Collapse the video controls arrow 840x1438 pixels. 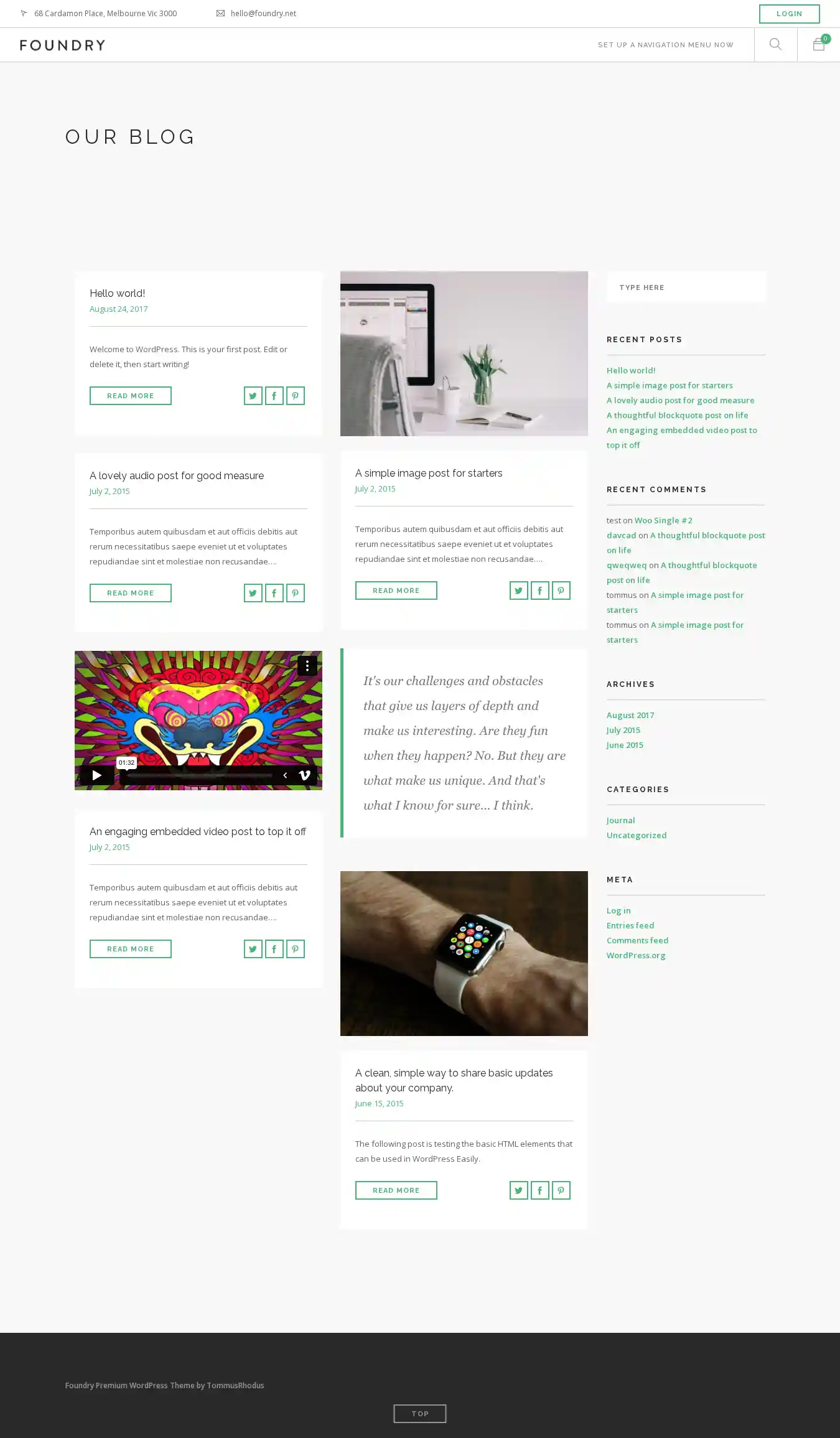click(285, 775)
